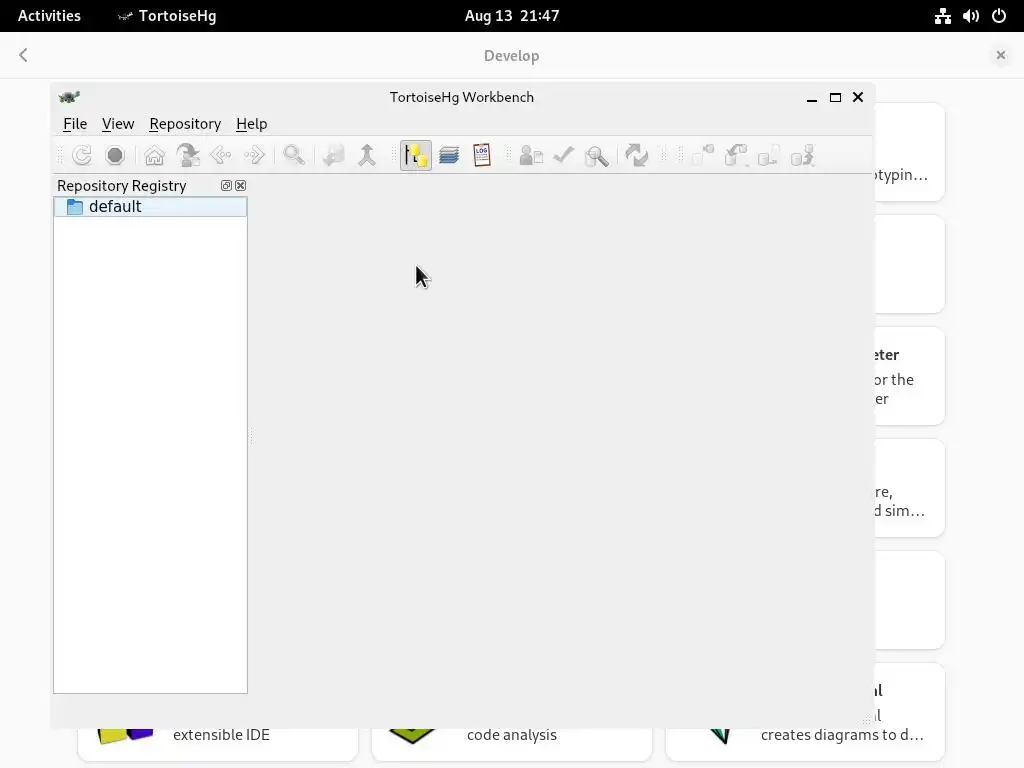Open the code analysis app card
Viewport: 1024px width, 768px height.
[x=511, y=744]
